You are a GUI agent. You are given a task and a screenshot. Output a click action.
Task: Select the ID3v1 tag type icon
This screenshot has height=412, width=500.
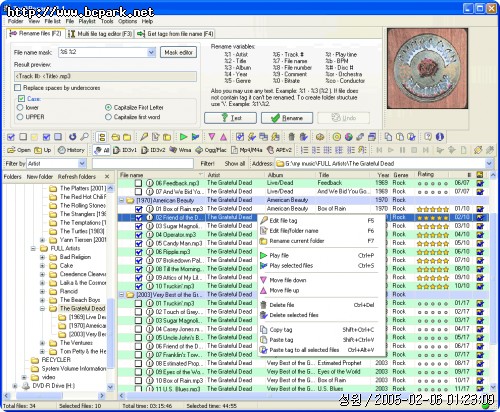coord(125,150)
